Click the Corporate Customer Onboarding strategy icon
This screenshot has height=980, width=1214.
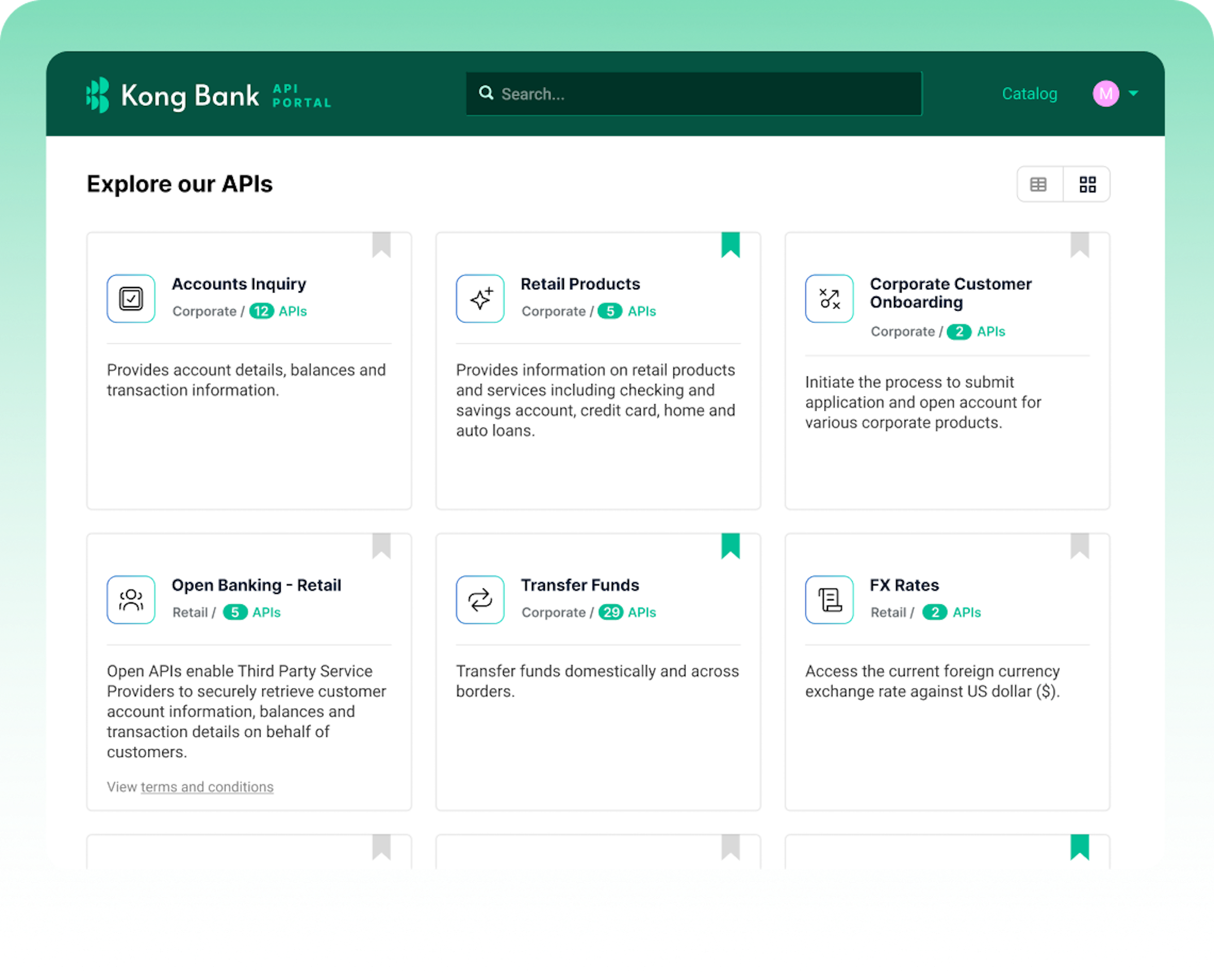click(x=829, y=299)
